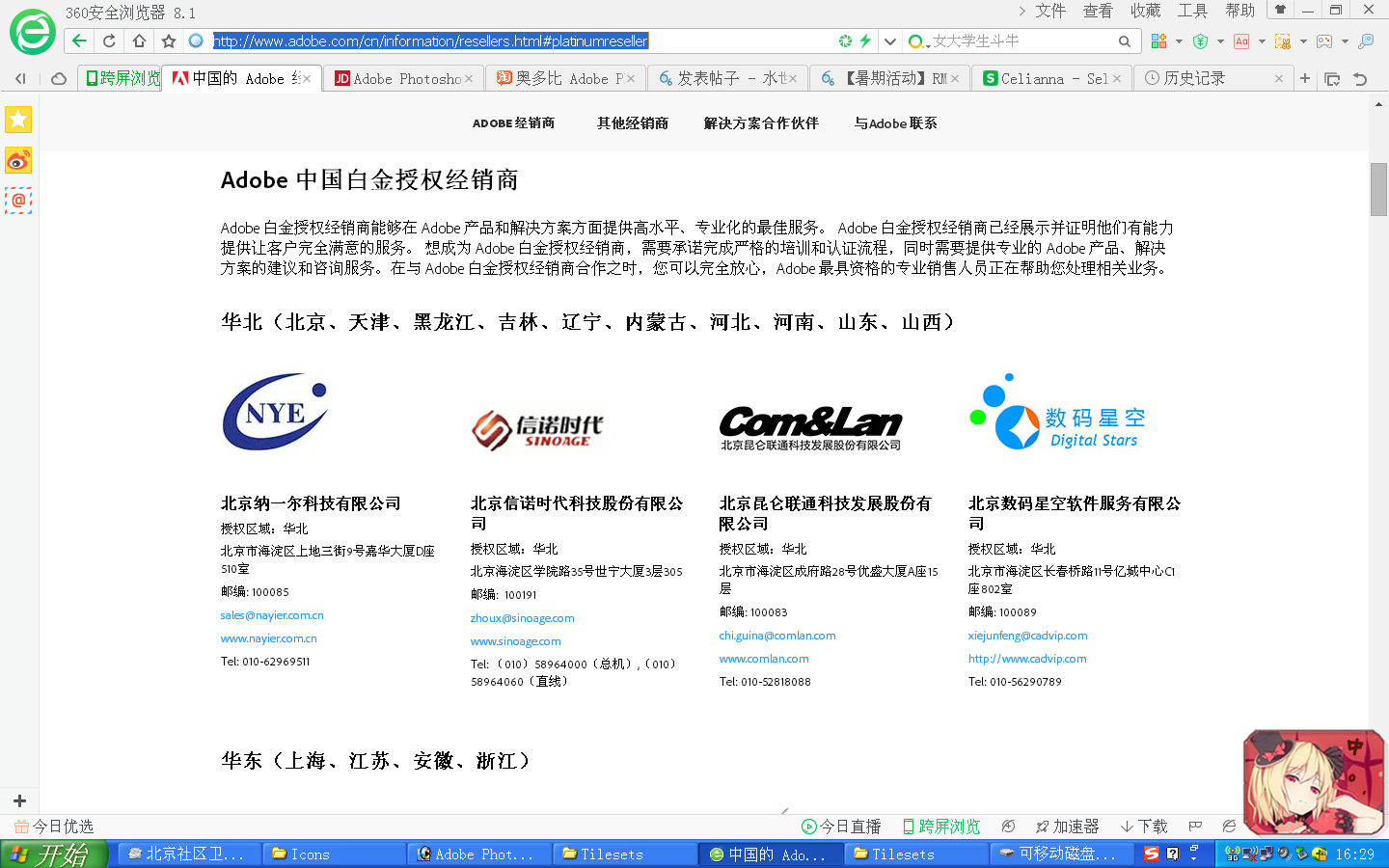Click the 与Adobe 联系 navigation item

tap(895, 123)
